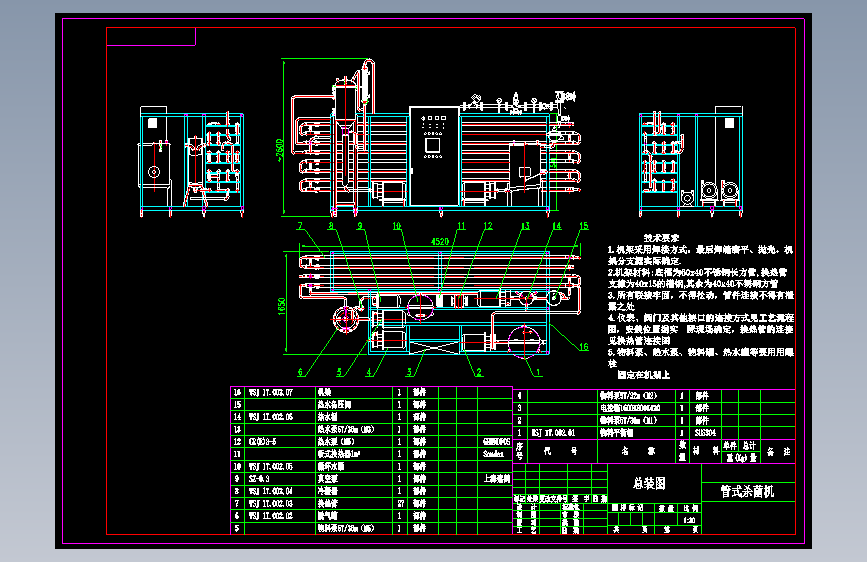Click the 总装图 drawing title text
Screen dimensions: 867x562
click(649, 483)
